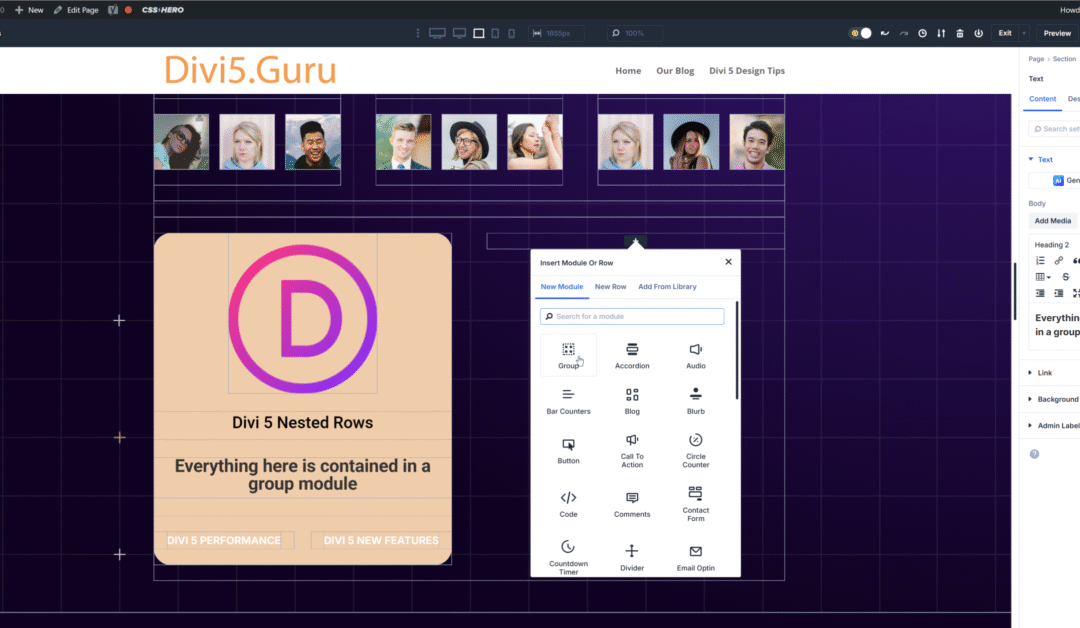Click the Preview button
Viewport: 1080px width, 628px height.
[1057, 33]
